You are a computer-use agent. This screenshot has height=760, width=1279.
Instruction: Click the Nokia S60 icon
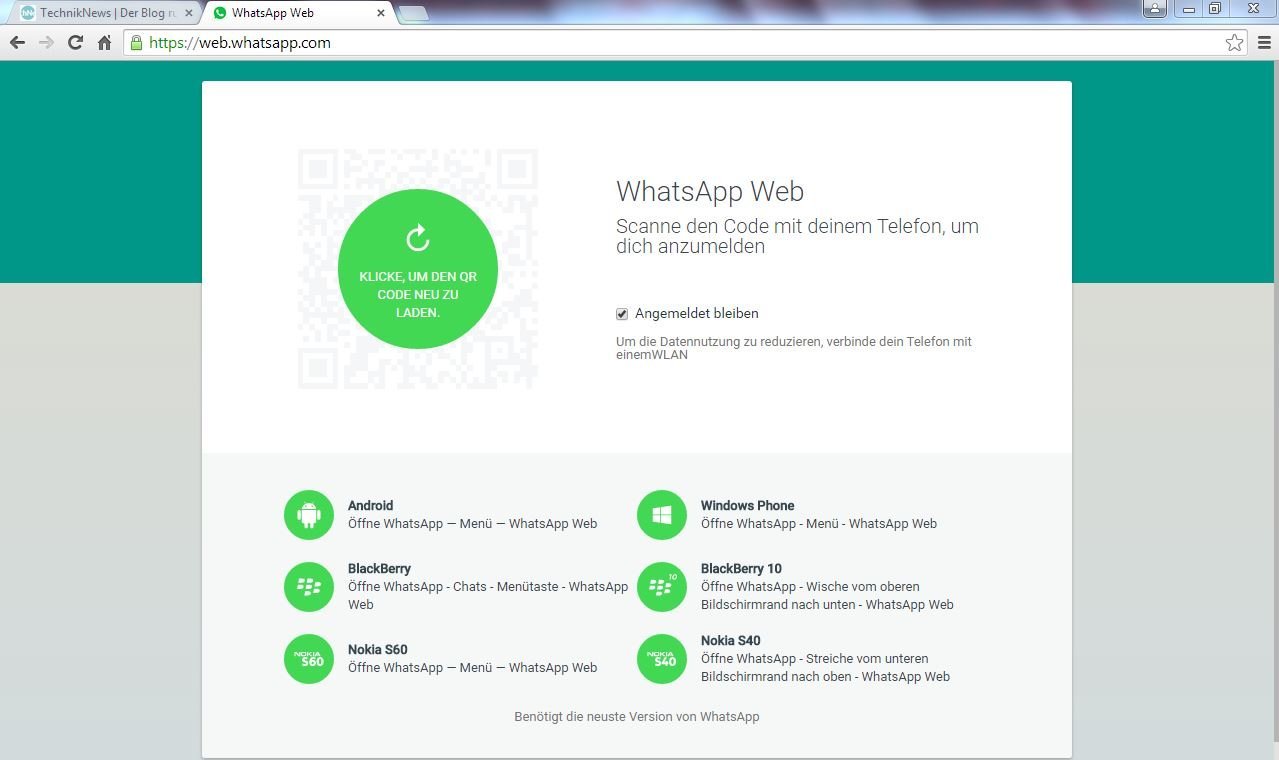(309, 659)
